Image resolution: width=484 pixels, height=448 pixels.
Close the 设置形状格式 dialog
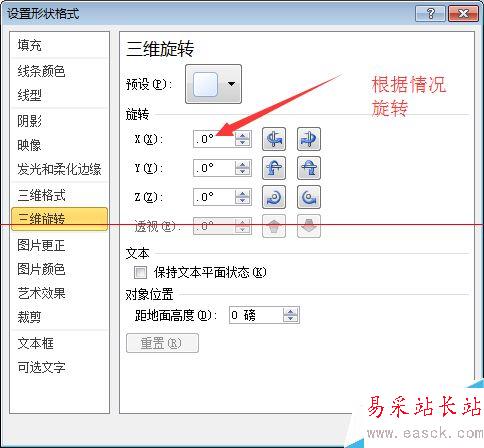[463, 14]
